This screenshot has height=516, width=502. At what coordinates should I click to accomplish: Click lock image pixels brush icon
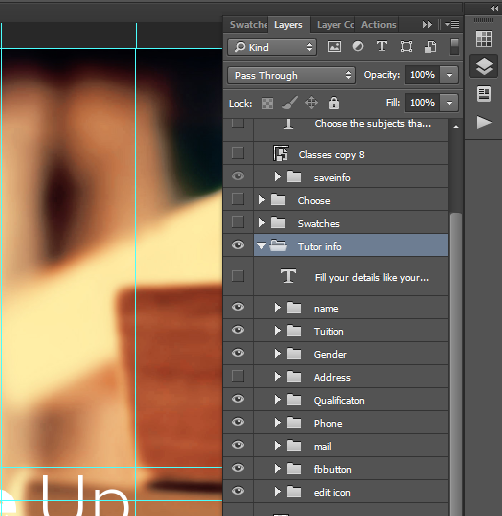tap(290, 103)
